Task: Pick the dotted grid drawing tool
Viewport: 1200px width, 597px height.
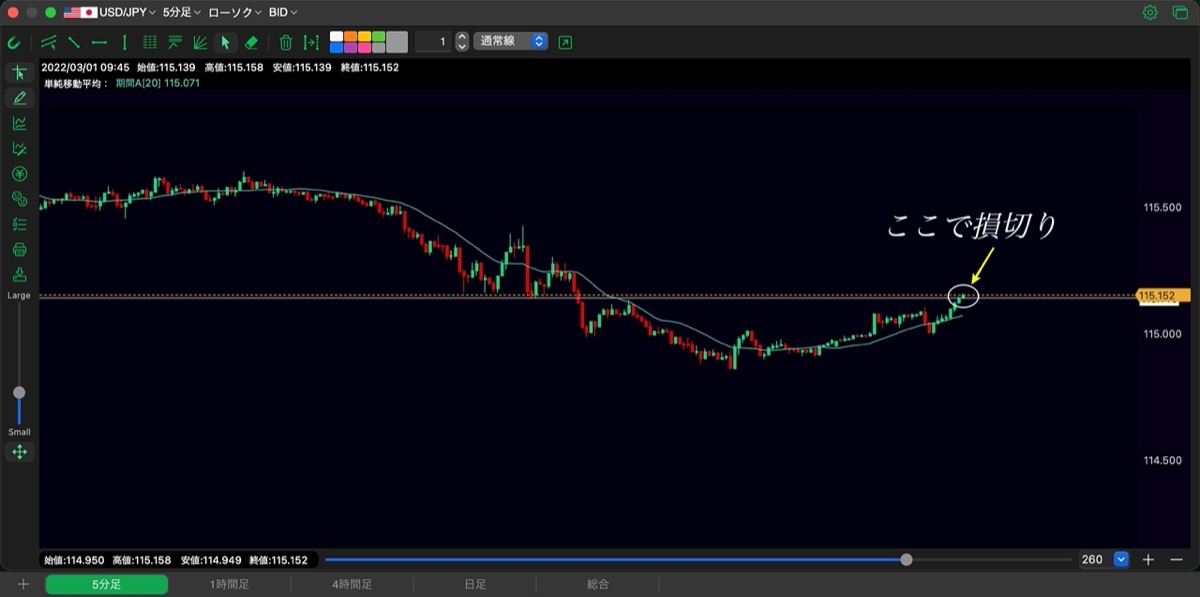Action: [x=150, y=42]
